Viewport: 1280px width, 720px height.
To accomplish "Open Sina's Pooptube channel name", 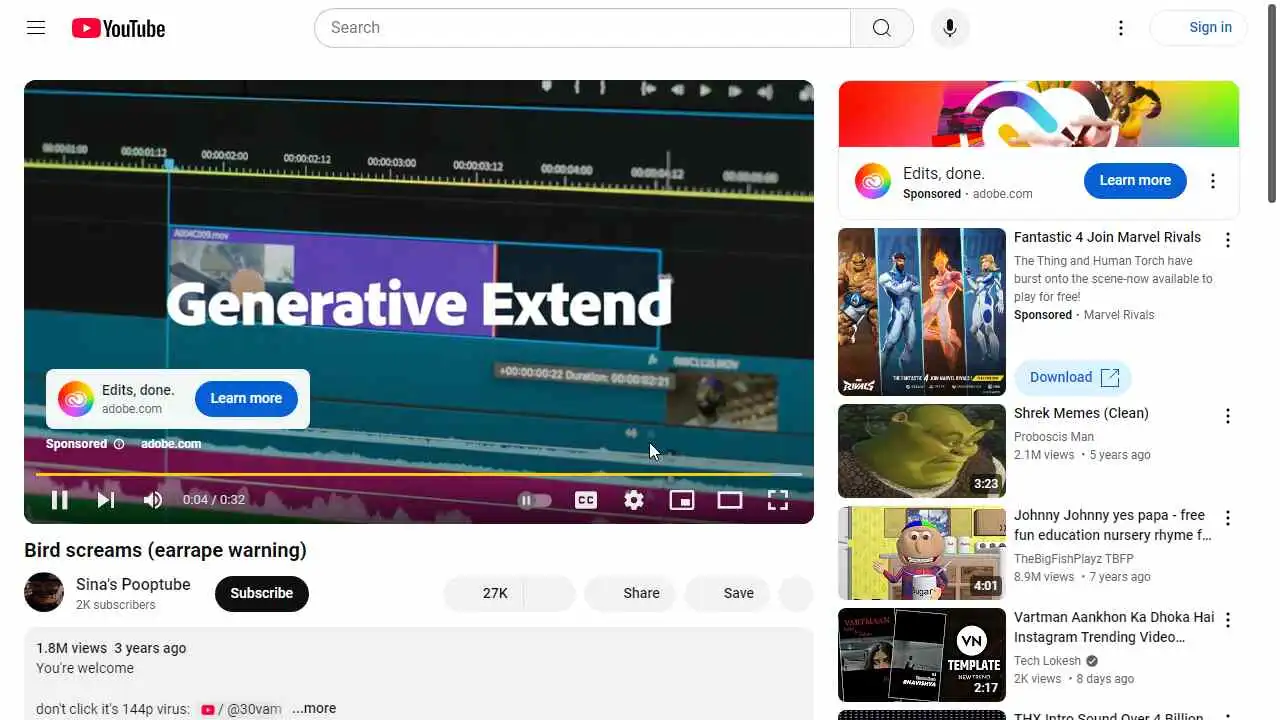I will click(133, 584).
